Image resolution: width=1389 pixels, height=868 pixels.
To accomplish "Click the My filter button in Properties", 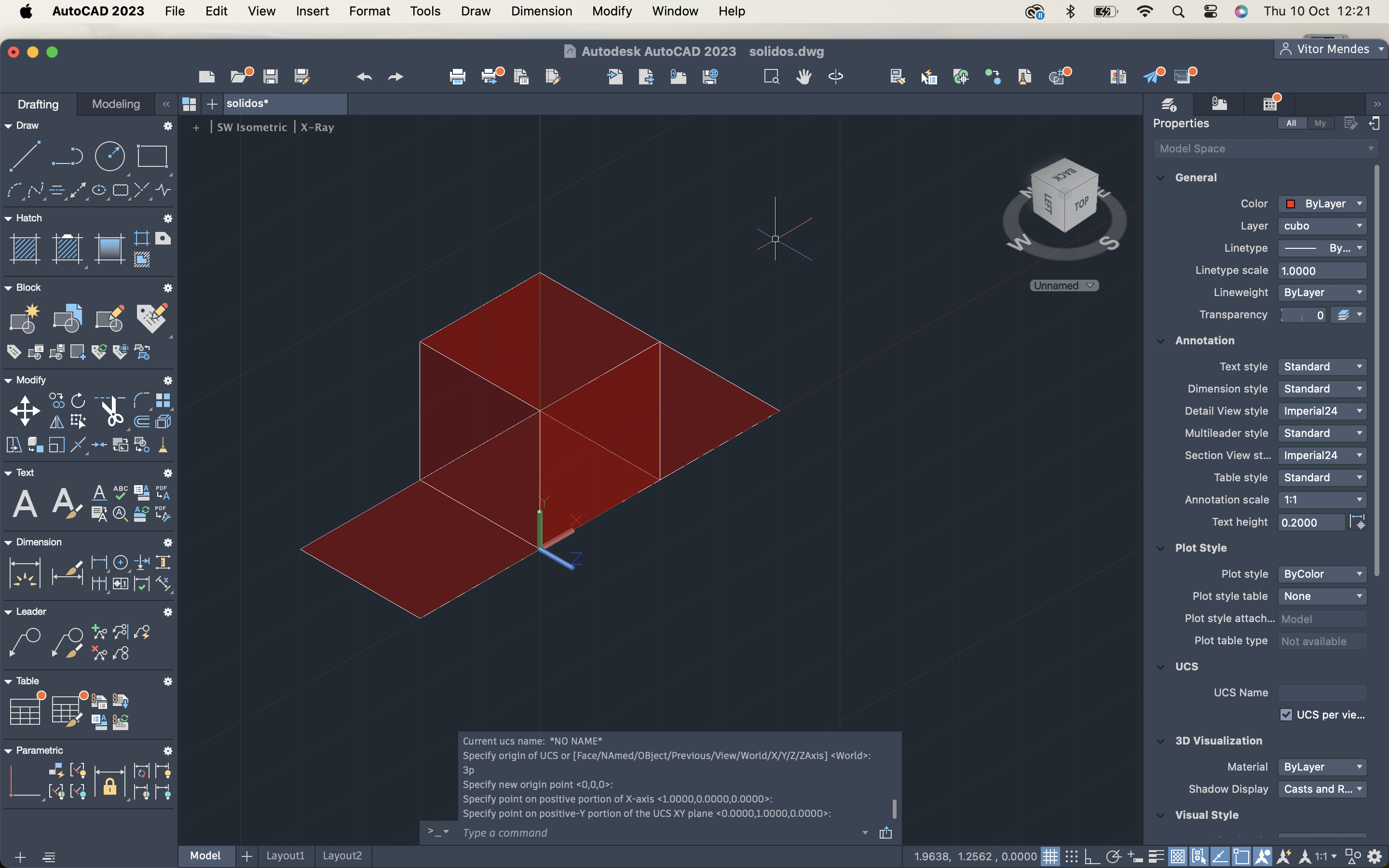I will (1320, 123).
